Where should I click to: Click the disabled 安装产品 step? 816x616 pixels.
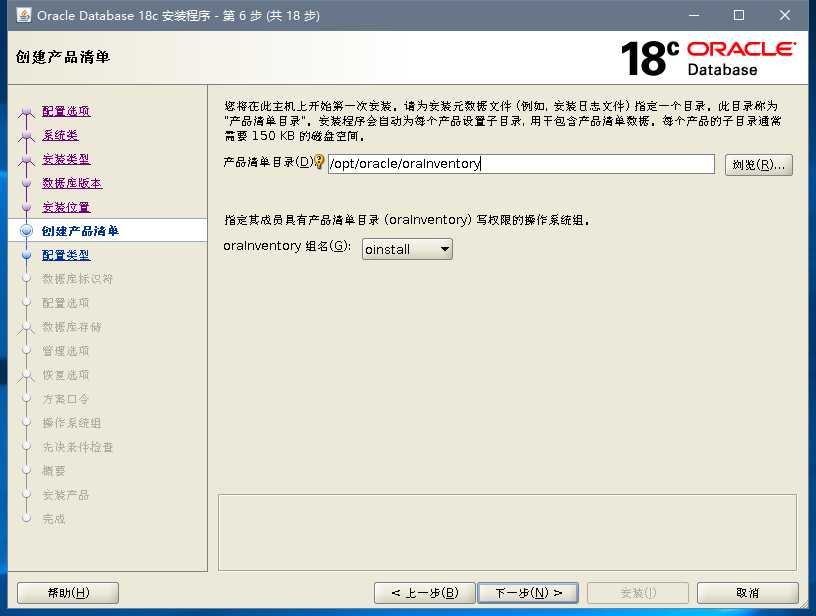pyautogui.click(x=66, y=495)
